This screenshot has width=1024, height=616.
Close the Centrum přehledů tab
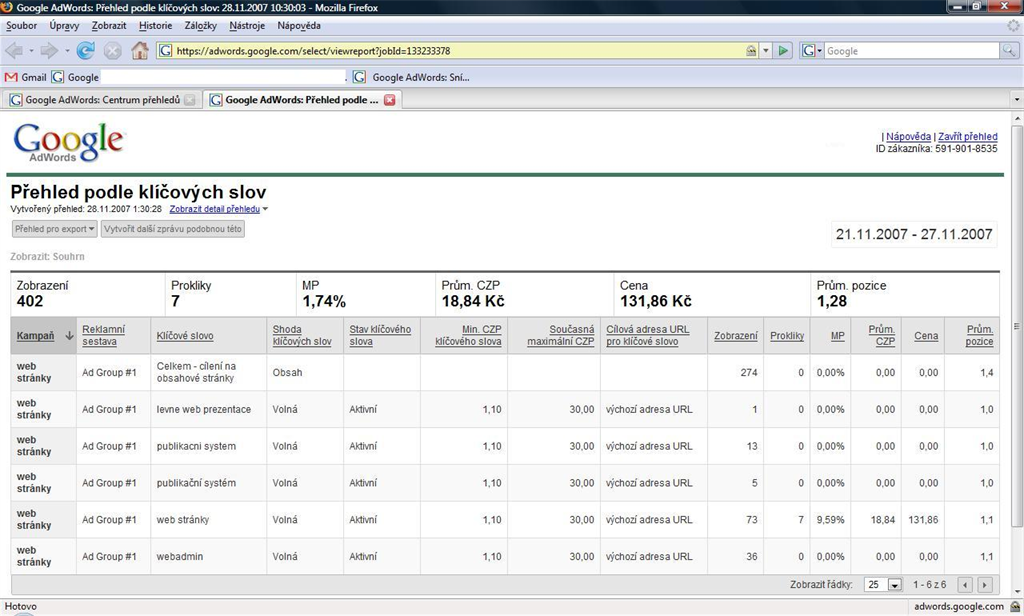tap(189, 100)
